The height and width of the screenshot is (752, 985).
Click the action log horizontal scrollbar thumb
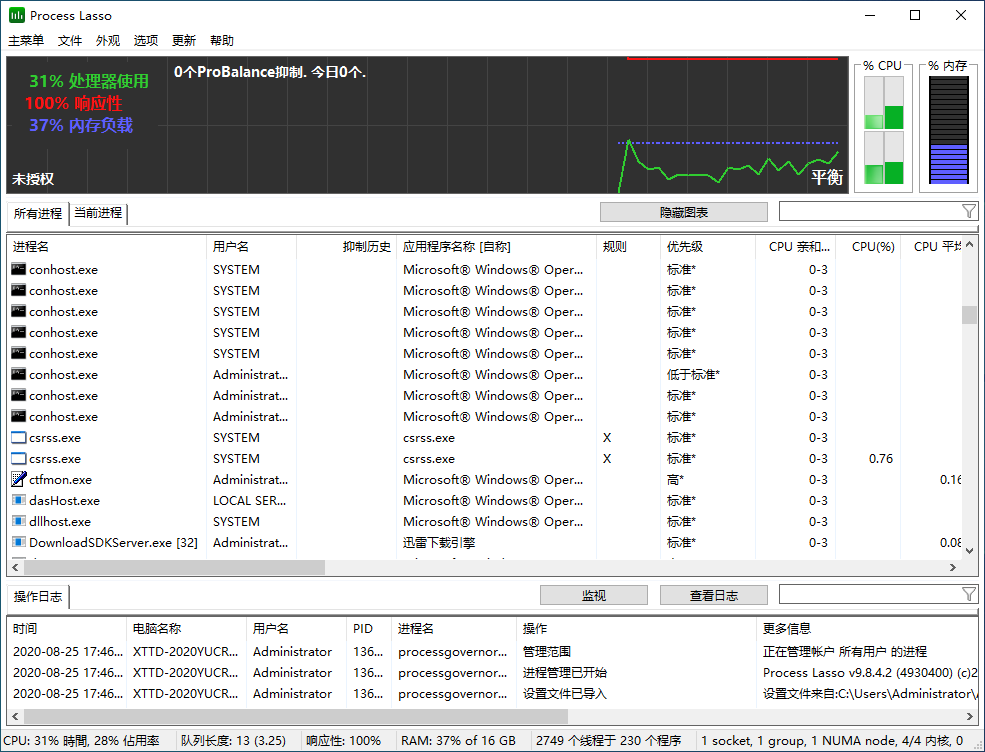coord(295,716)
